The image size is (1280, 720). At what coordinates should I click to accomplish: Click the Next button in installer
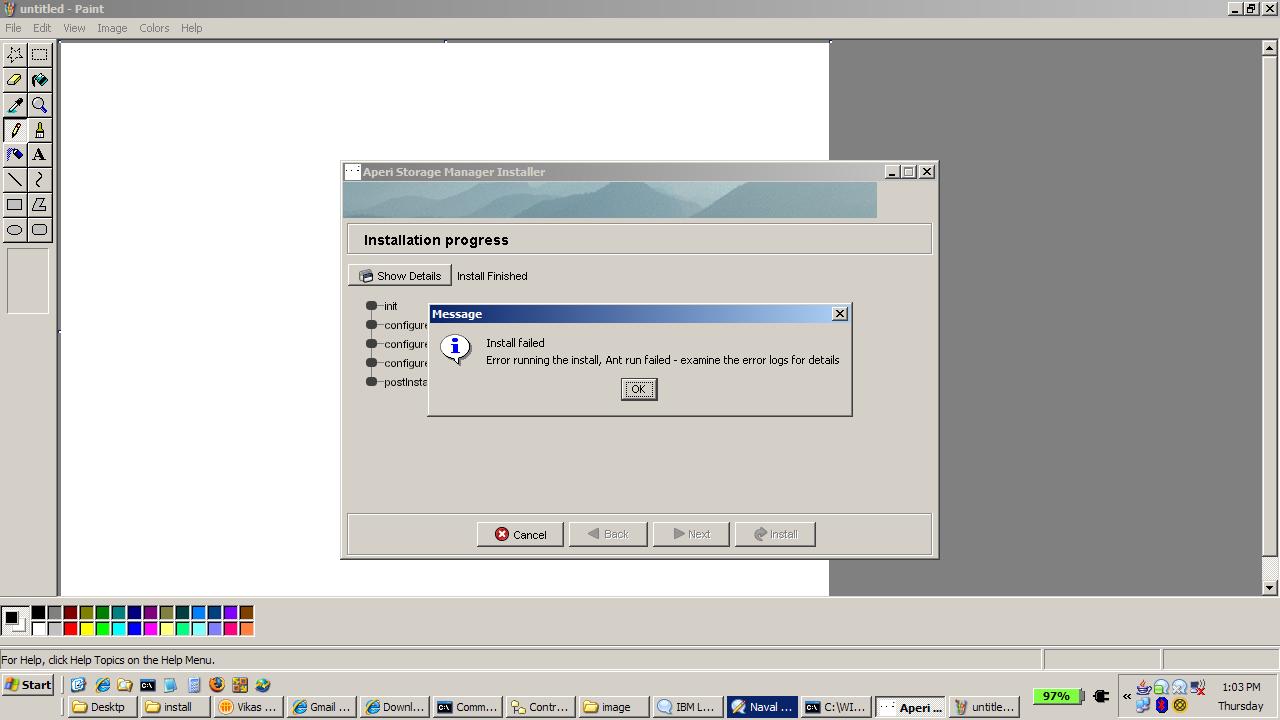coord(691,534)
